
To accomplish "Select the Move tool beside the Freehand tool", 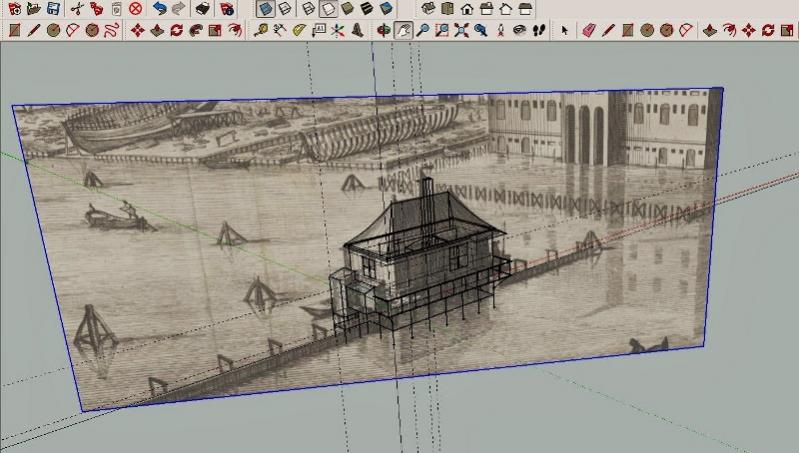I will 137,30.
